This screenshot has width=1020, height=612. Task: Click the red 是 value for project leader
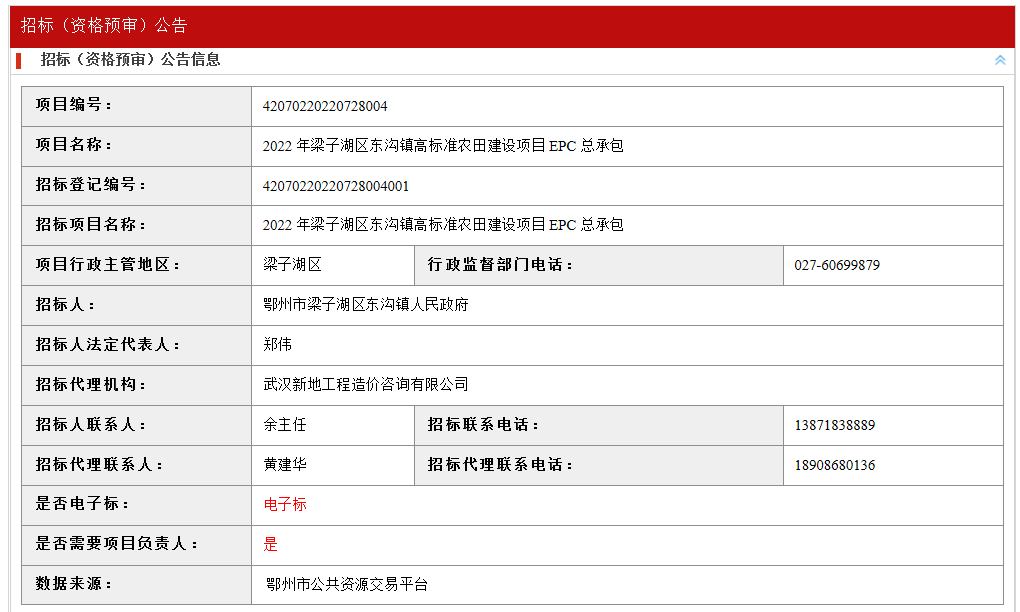point(271,545)
